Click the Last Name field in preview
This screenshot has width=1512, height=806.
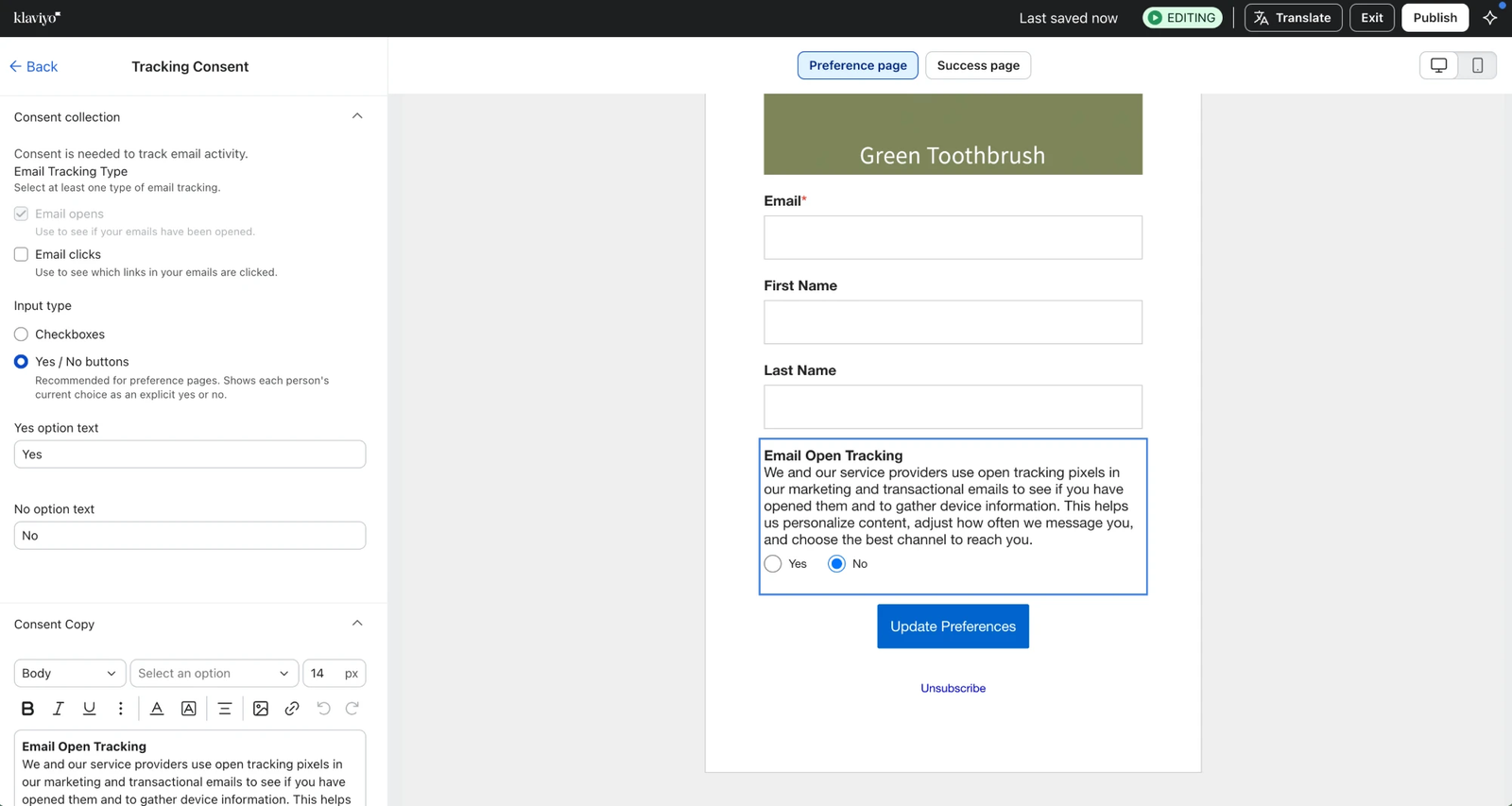[x=953, y=407]
